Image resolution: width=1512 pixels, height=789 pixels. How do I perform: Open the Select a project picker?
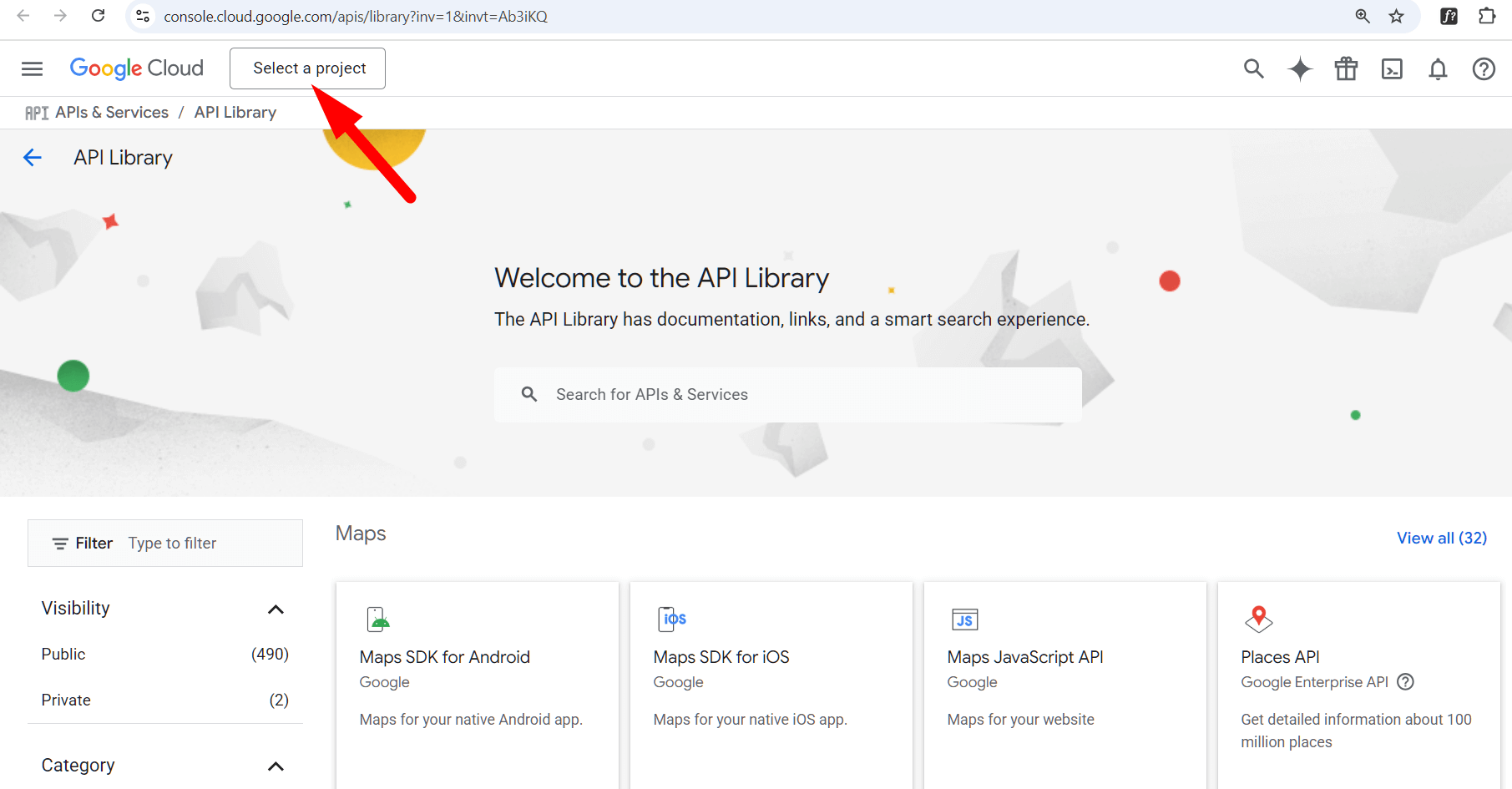(x=307, y=68)
